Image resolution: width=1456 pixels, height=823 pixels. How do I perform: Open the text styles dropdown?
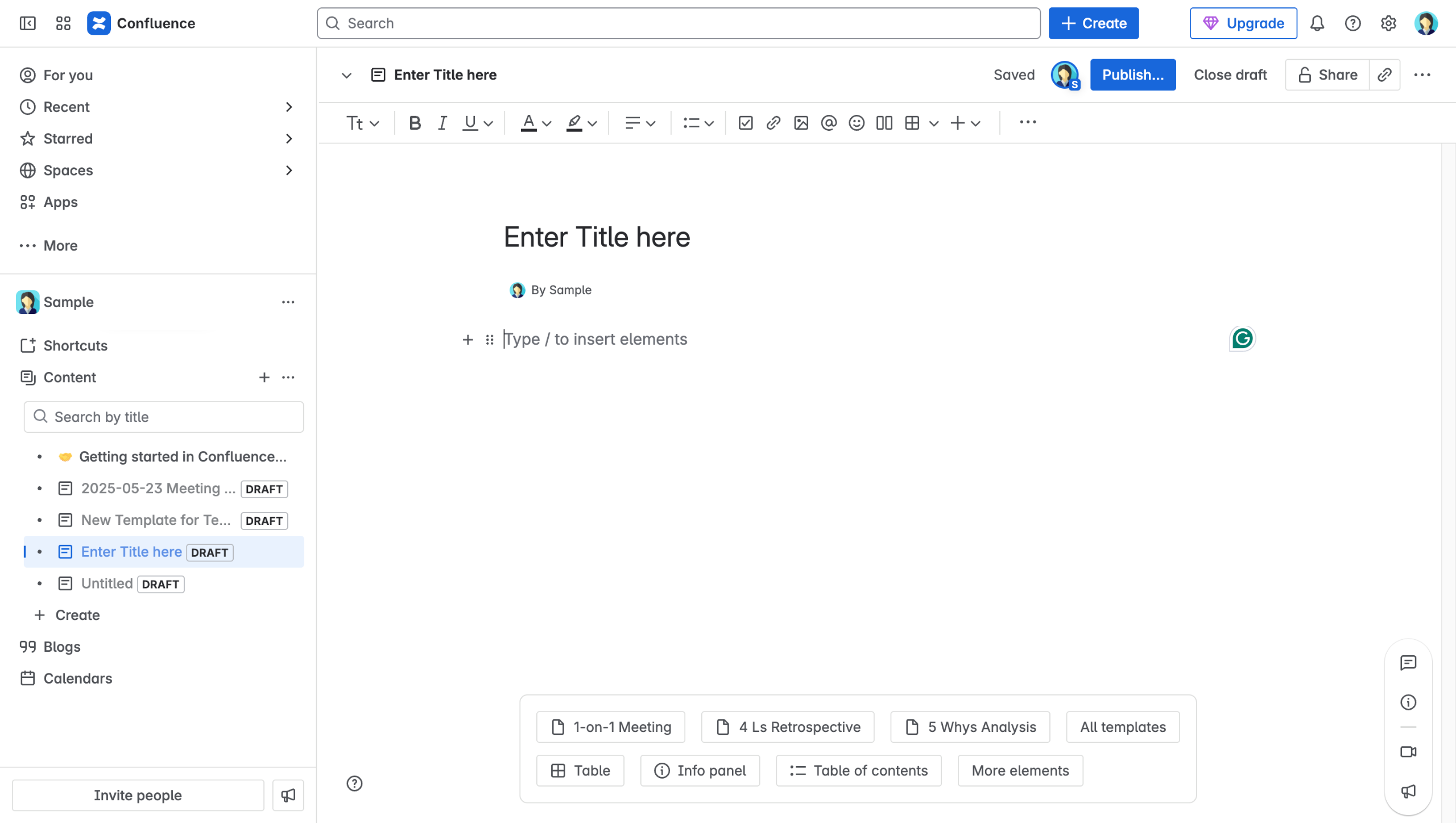[362, 123]
